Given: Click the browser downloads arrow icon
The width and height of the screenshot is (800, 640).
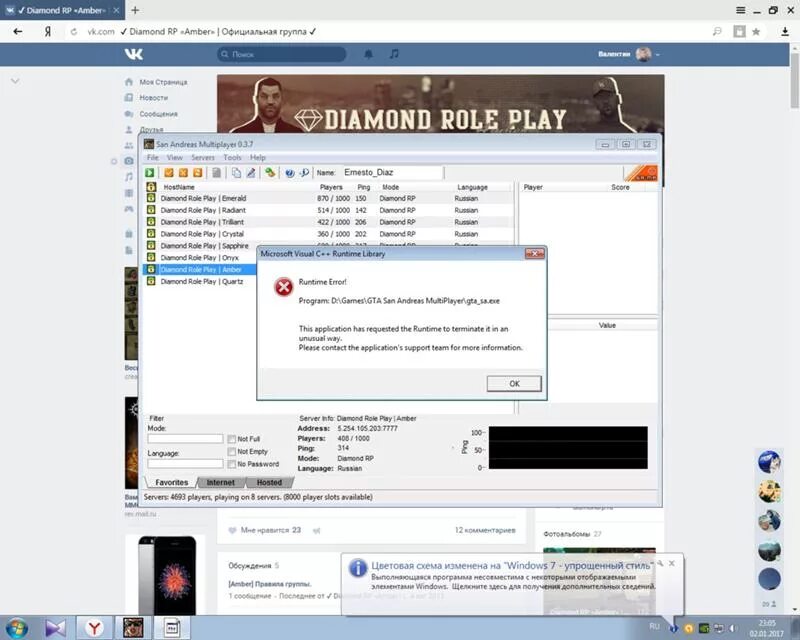Looking at the screenshot, I should click(x=785, y=32).
